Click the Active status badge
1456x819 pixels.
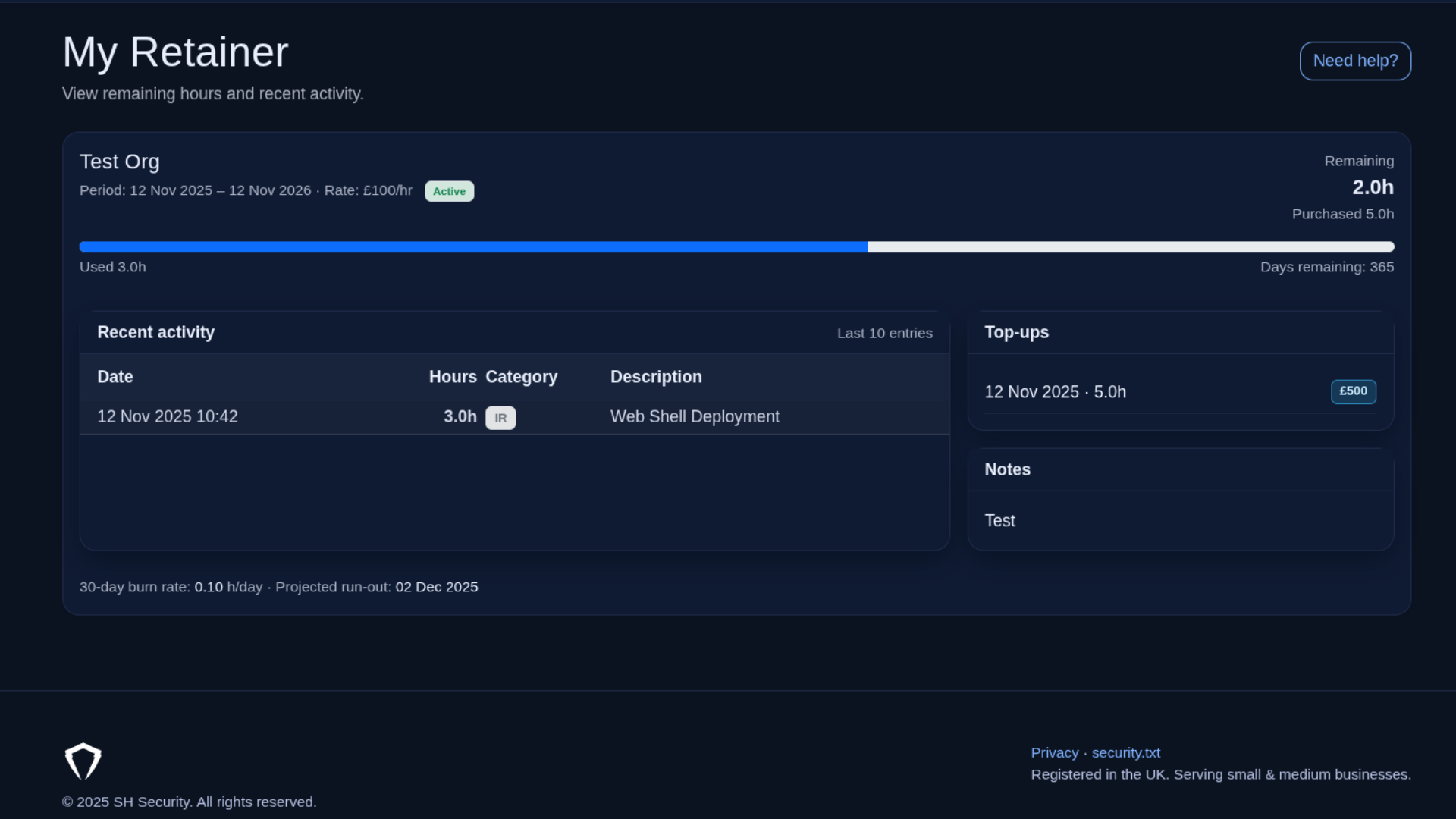click(x=449, y=191)
